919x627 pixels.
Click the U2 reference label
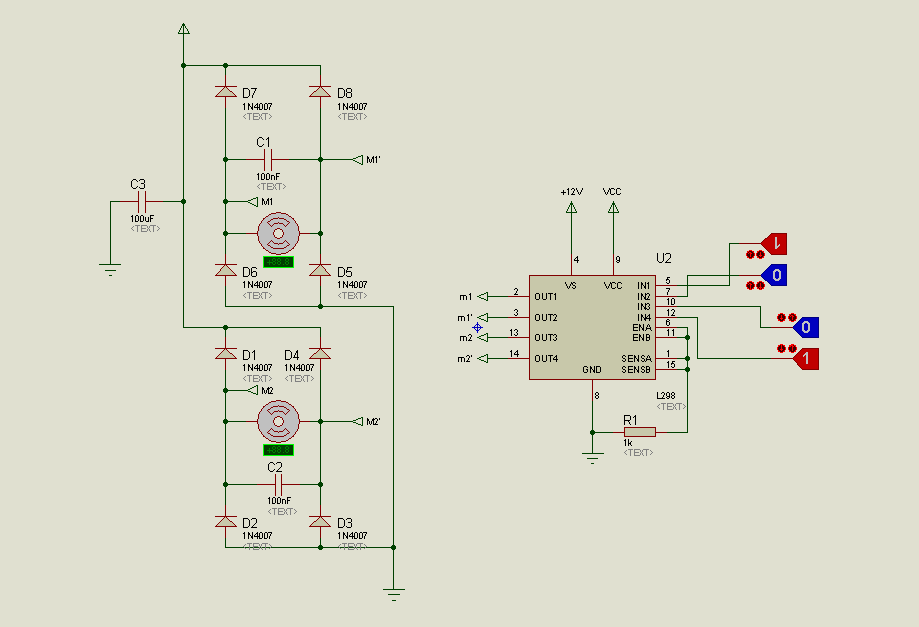coord(665,258)
